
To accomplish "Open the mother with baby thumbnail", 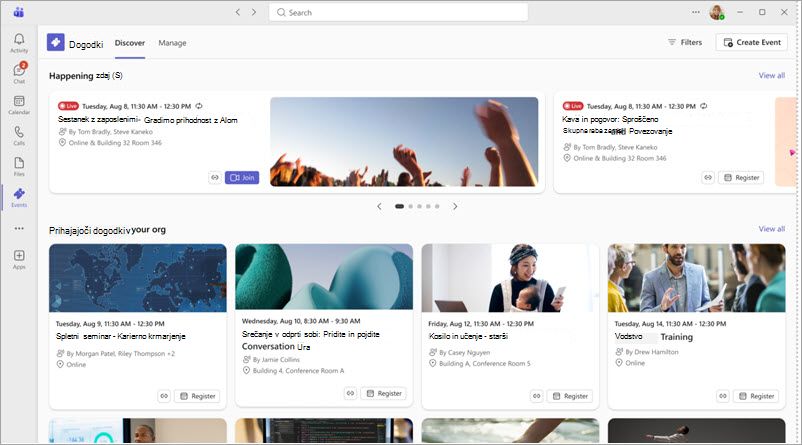I will [510, 278].
